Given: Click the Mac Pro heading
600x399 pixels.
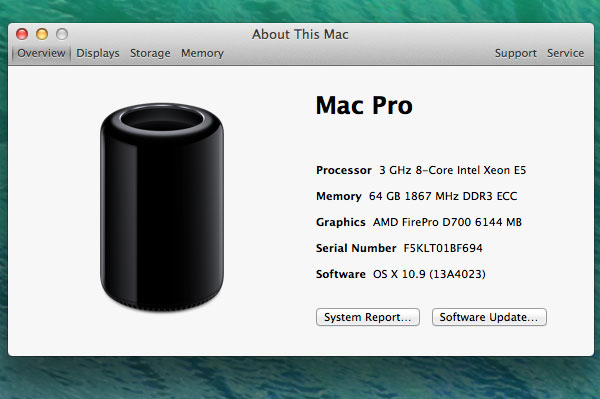Looking at the screenshot, I should coord(364,105).
